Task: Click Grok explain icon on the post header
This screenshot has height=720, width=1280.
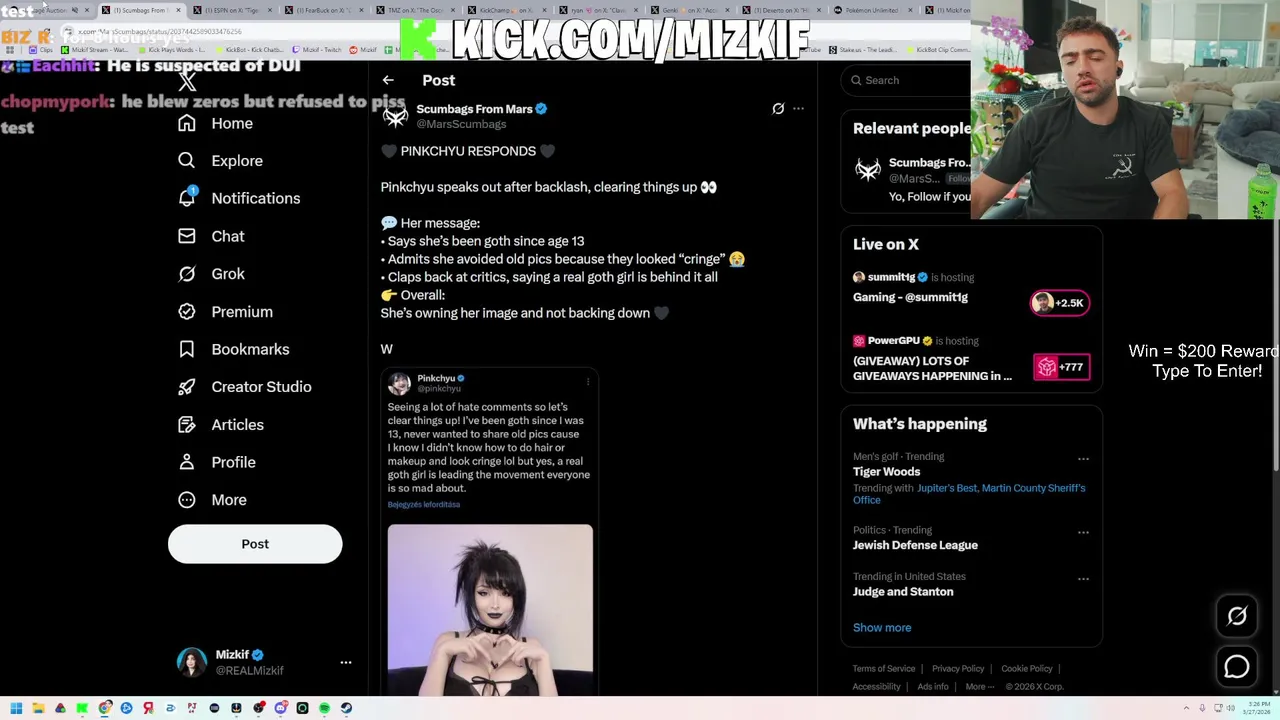Action: click(x=778, y=108)
